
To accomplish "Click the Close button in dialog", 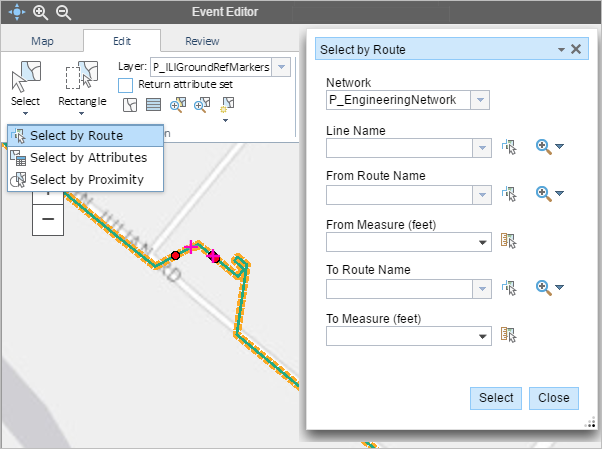I will pyautogui.click(x=553, y=397).
